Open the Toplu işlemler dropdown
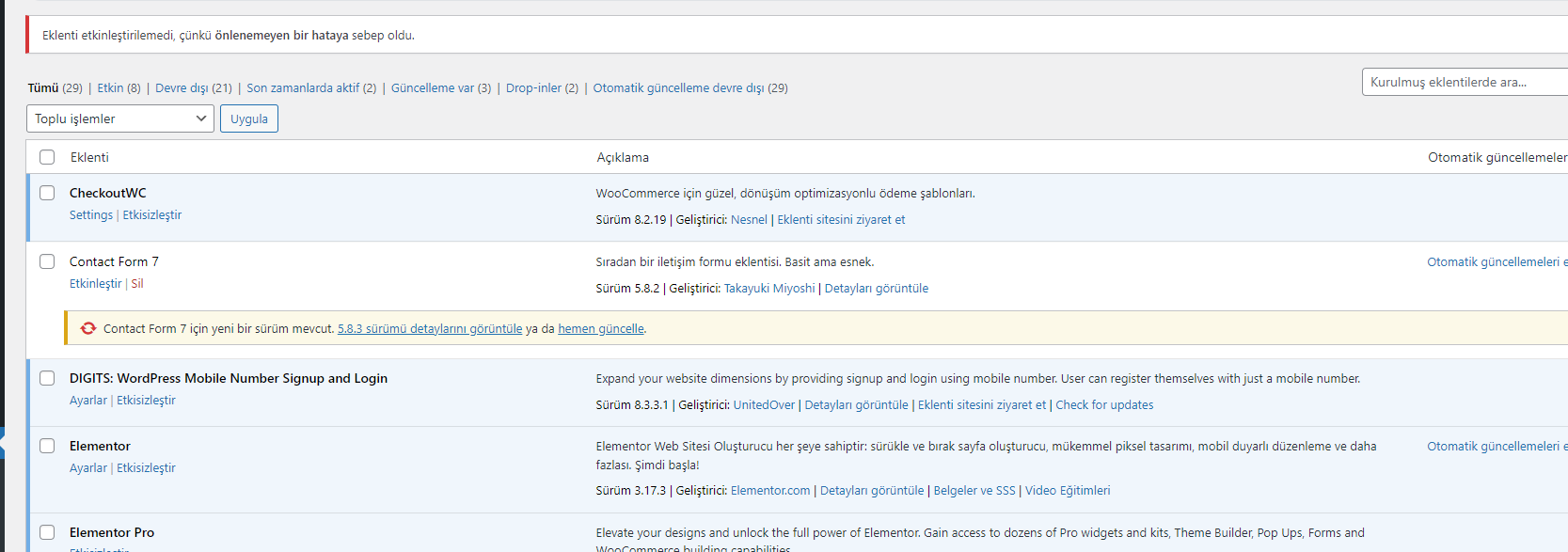This screenshot has height=552, width=1568. pyautogui.click(x=120, y=118)
